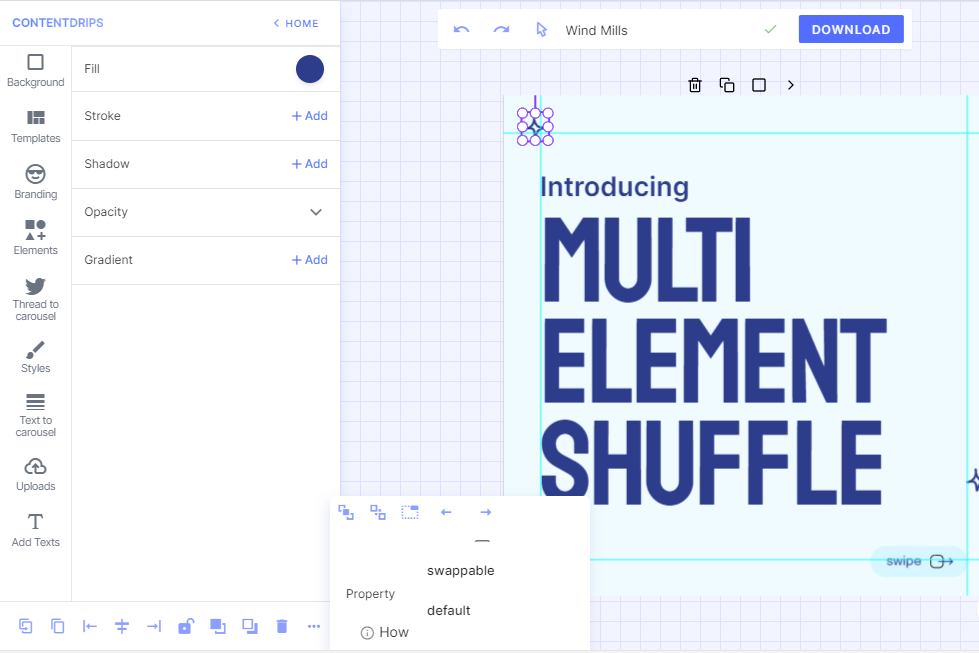
Task: Open the Uploads panel
Action: click(35, 474)
